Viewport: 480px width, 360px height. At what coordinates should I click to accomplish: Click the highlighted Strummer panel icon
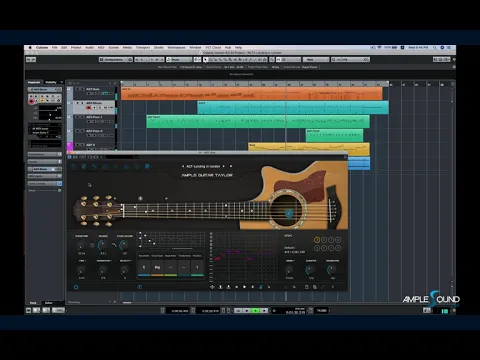pos(84,166)
